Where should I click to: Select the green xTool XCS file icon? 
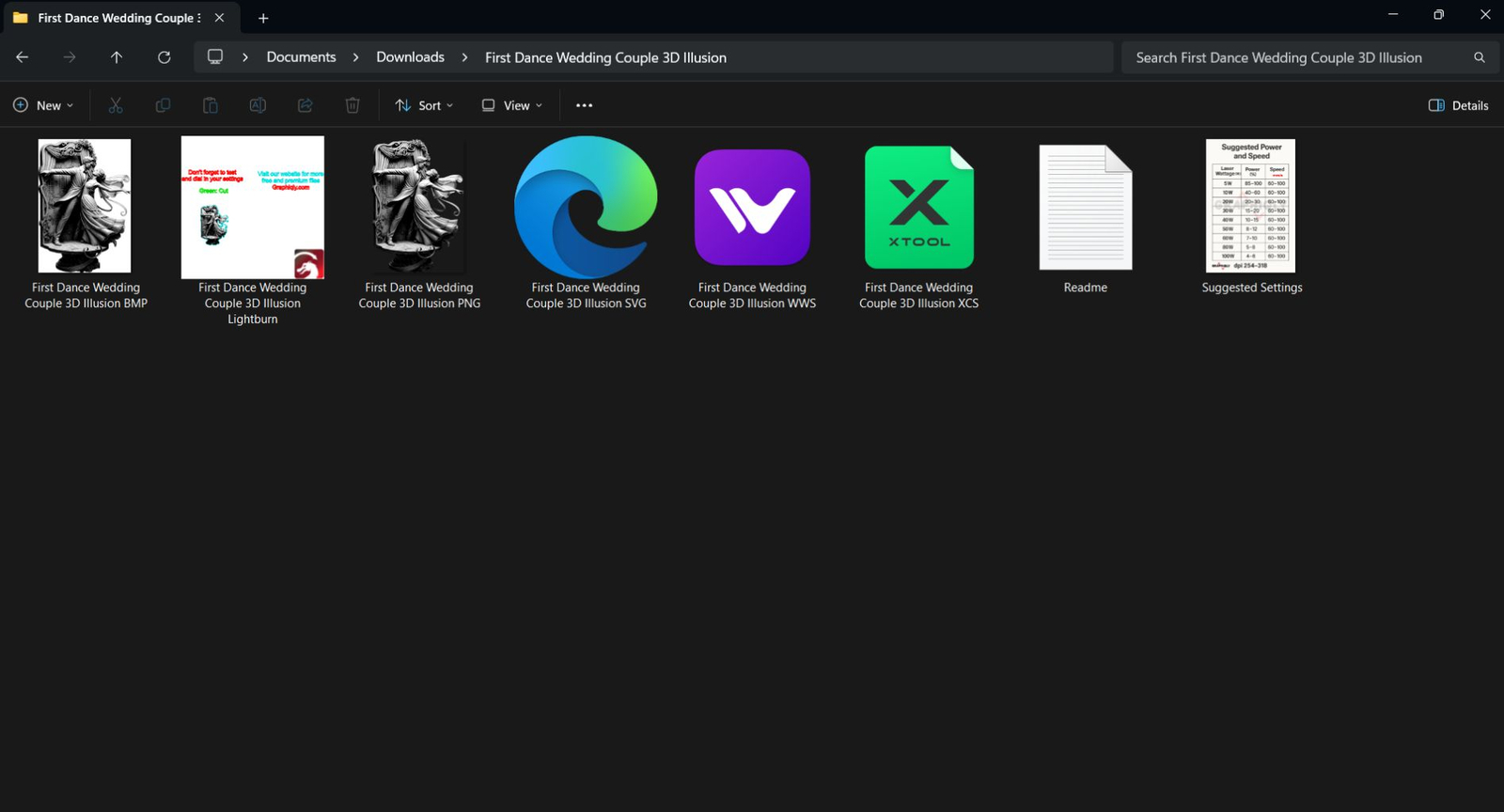coord(919,207)
